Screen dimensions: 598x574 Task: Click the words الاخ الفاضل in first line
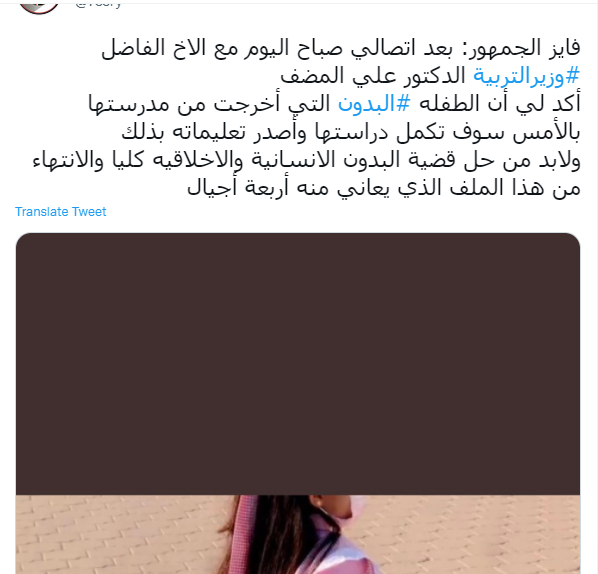[150, 48]
